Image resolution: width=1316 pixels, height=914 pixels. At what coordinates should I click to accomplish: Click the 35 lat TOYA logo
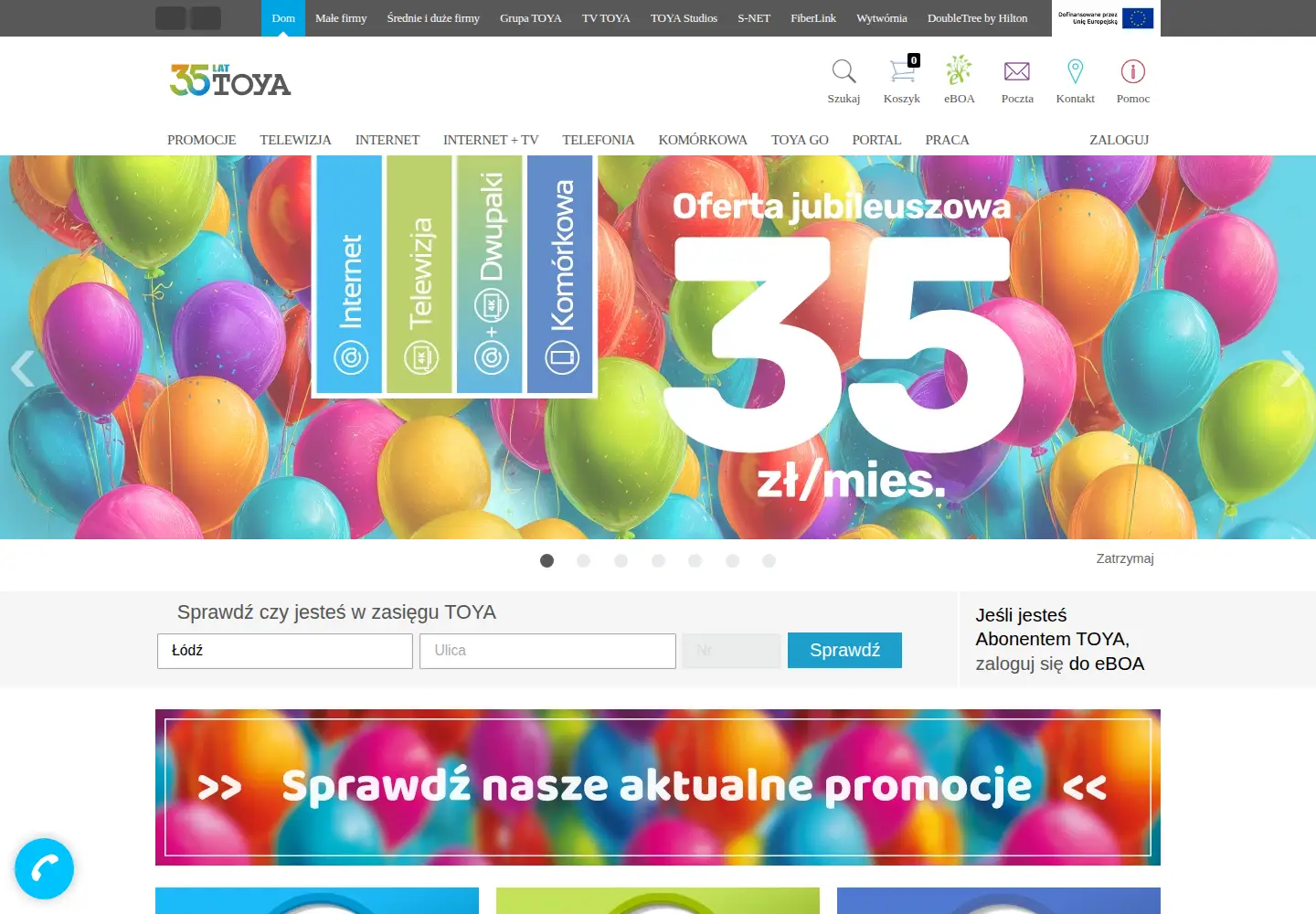pyautogui.click(x=230, y=80)
